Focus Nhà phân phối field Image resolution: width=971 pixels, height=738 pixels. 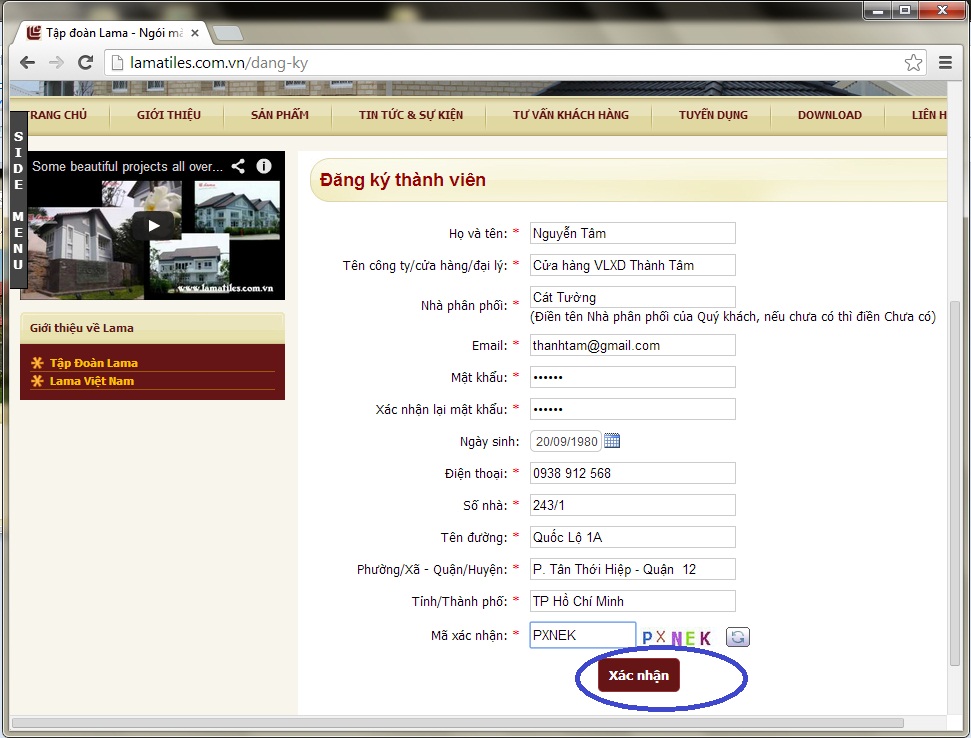pos(632,297)
